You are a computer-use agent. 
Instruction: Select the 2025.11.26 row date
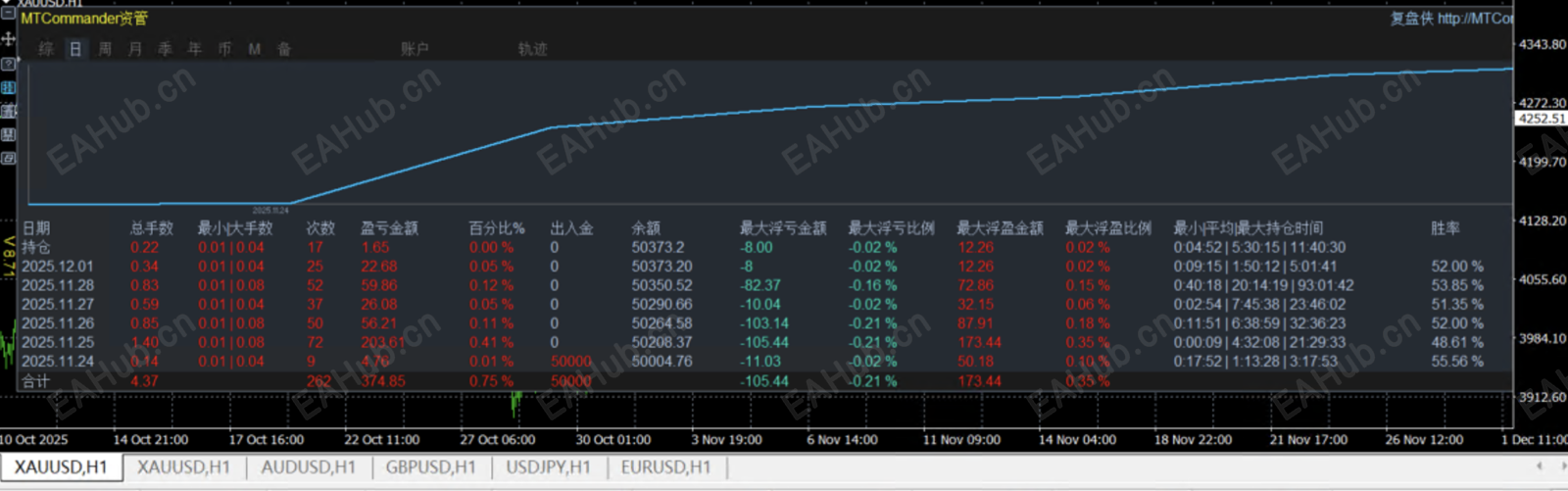point(58,323)
